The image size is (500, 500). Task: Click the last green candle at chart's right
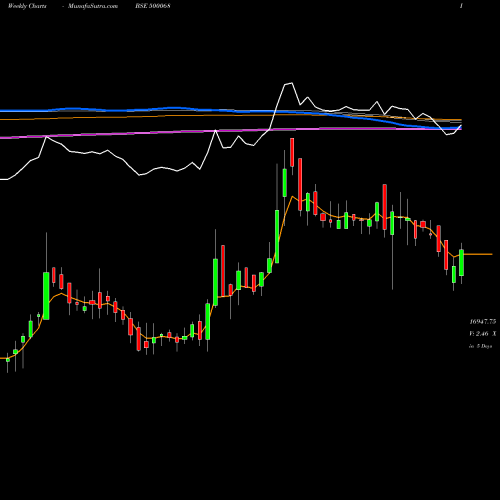(461, 263)
